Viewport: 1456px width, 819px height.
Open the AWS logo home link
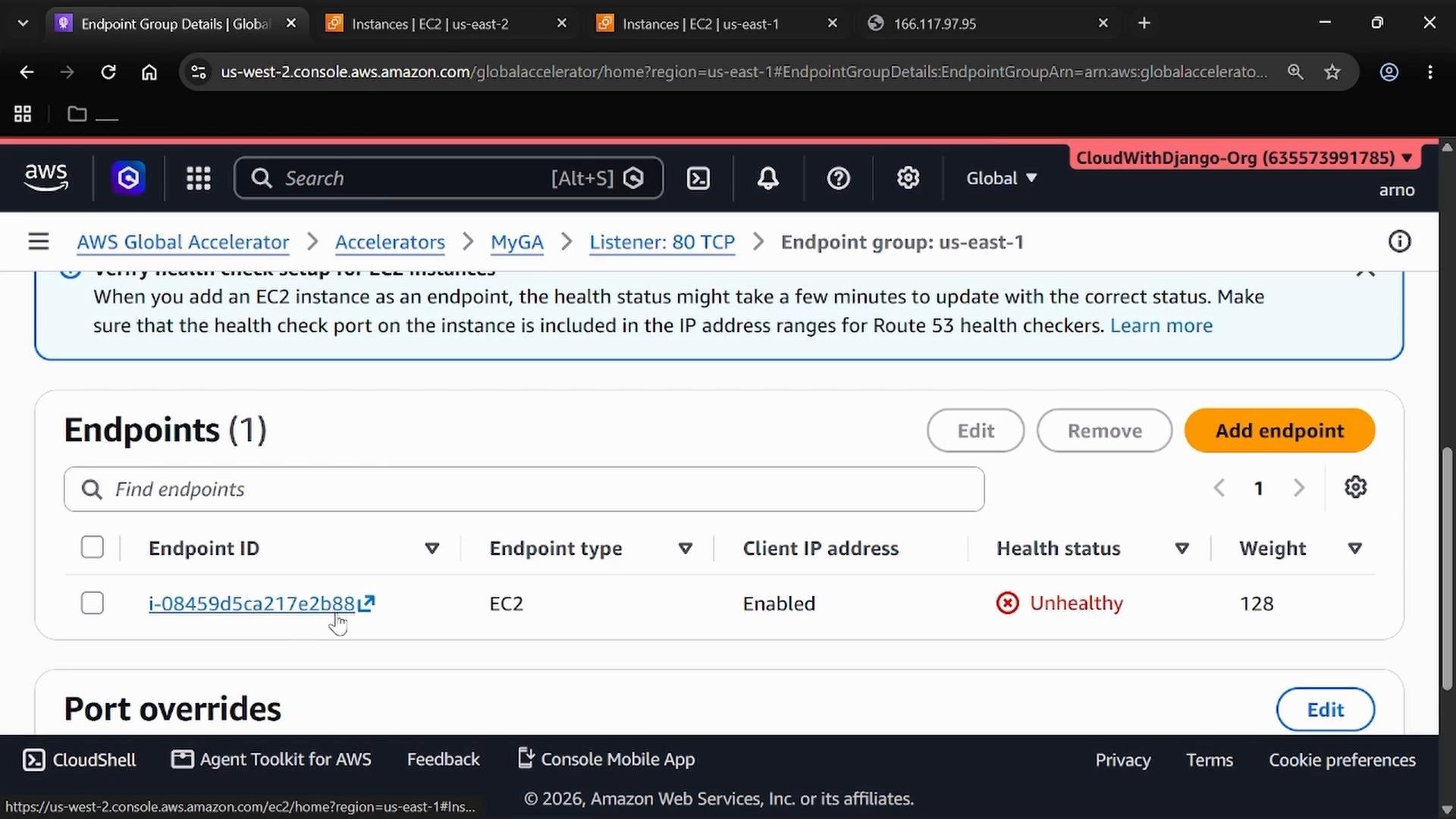point(46,177)
